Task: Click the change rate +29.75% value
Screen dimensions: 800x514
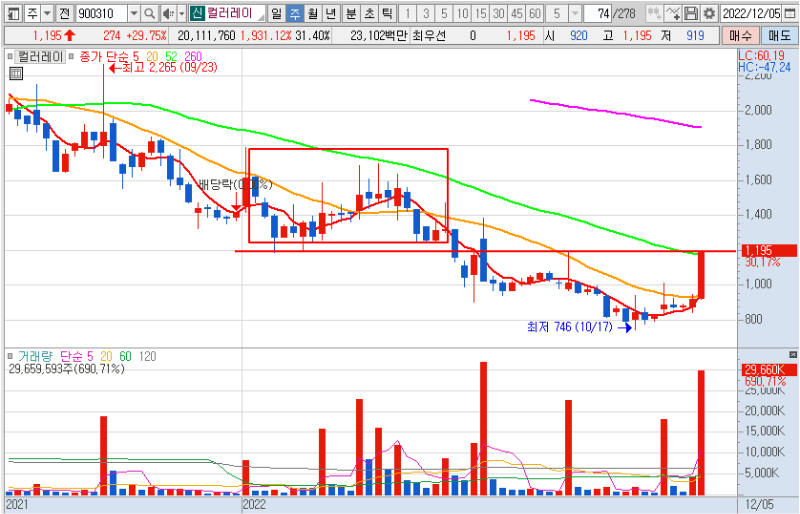Action: point(146,36)
